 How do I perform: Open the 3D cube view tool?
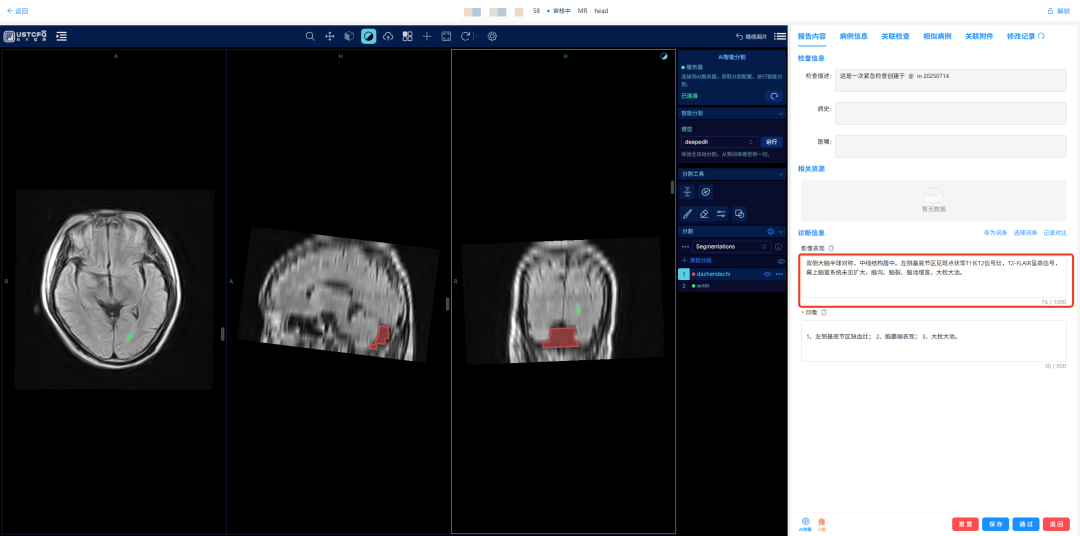tap(349, 37)
